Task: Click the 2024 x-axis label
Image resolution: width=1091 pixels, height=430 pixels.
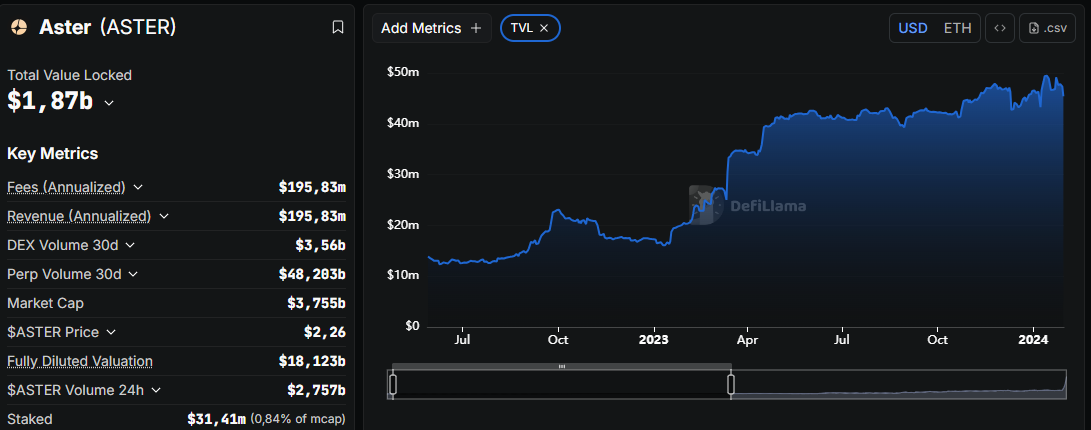Action: point(1033,340)
